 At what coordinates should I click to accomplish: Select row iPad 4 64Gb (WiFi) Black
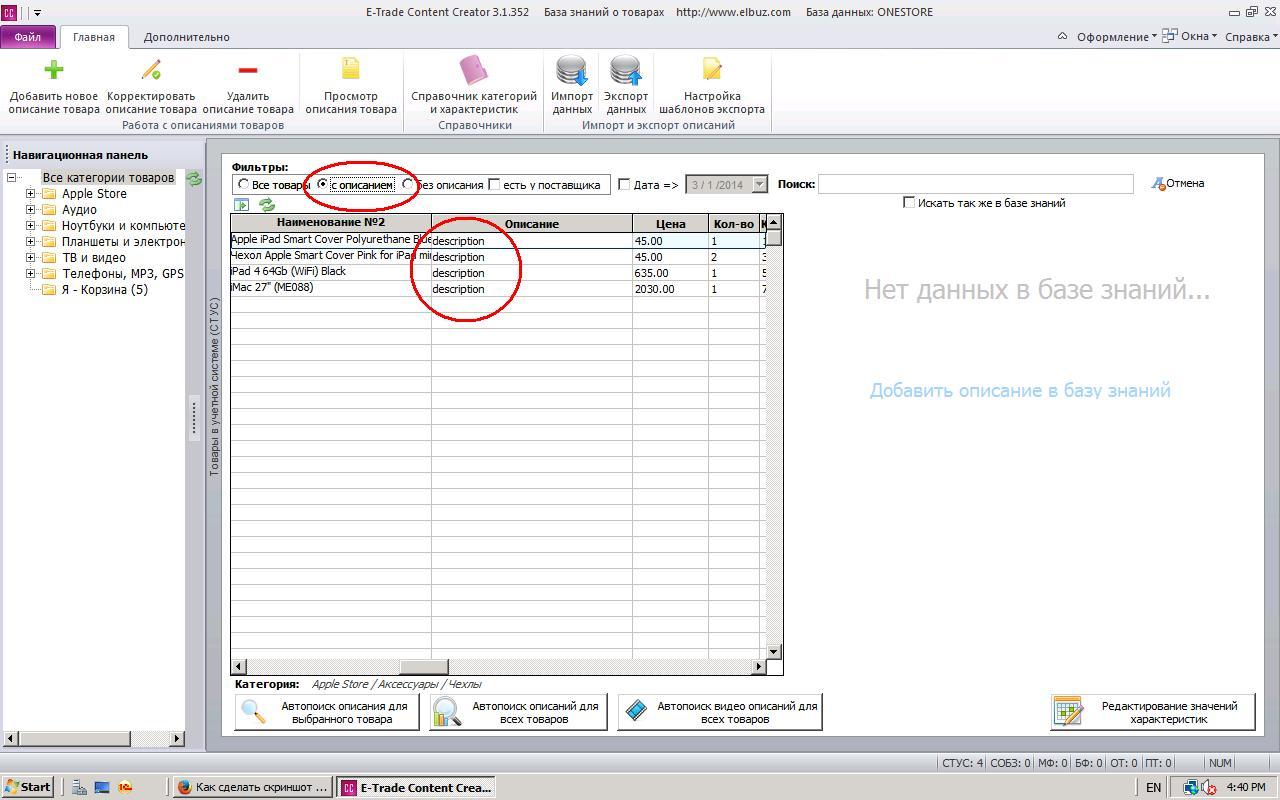point(498,273)
